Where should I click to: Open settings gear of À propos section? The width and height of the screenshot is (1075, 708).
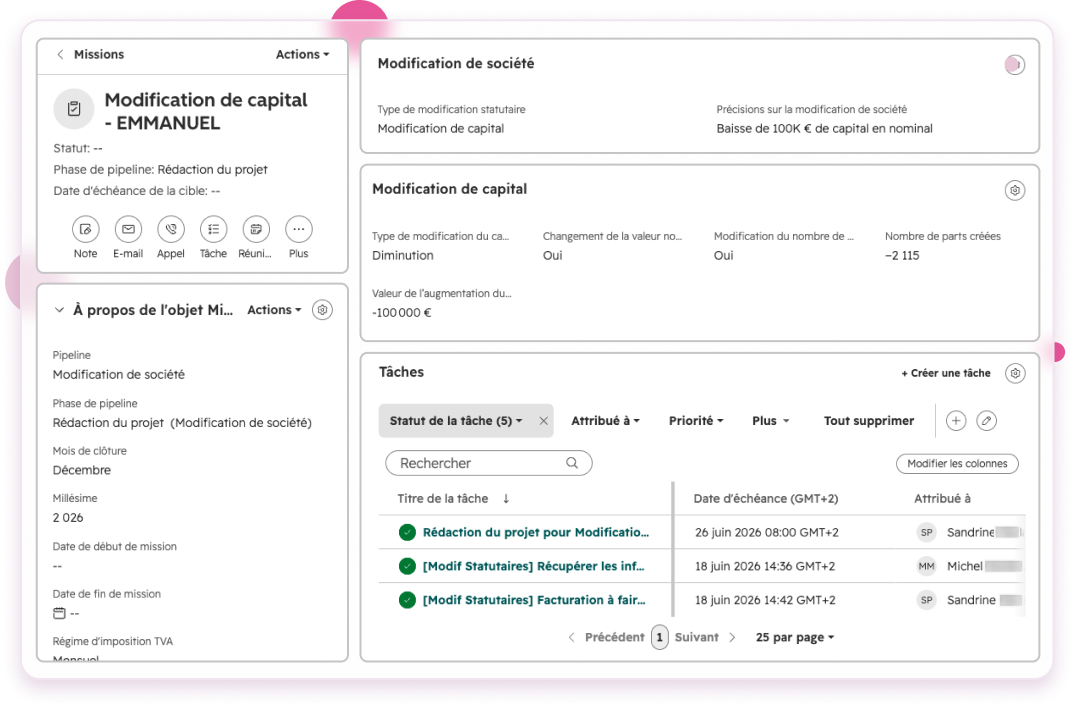click(x=322, y=310)
